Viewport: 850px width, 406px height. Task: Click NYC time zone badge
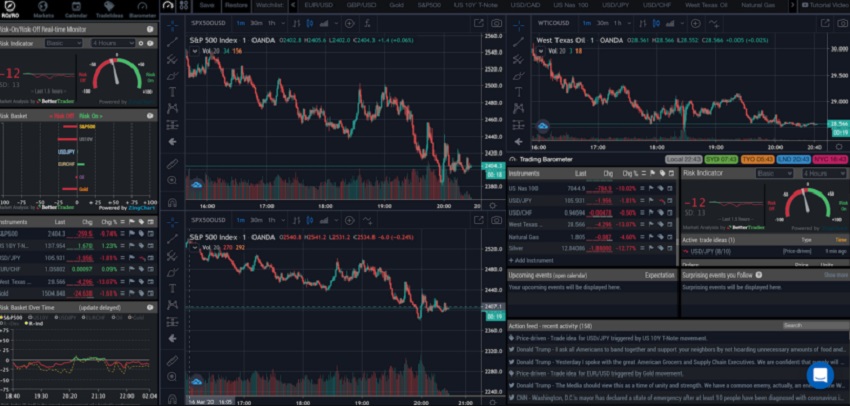point(829,159)
